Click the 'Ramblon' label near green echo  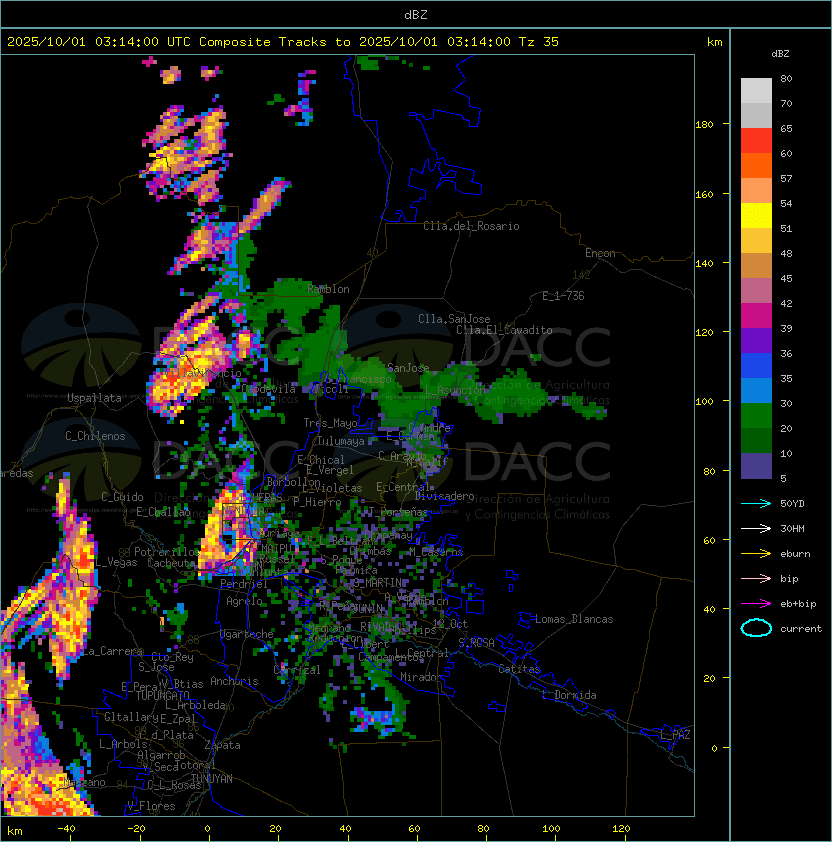(x=328, y=289)
